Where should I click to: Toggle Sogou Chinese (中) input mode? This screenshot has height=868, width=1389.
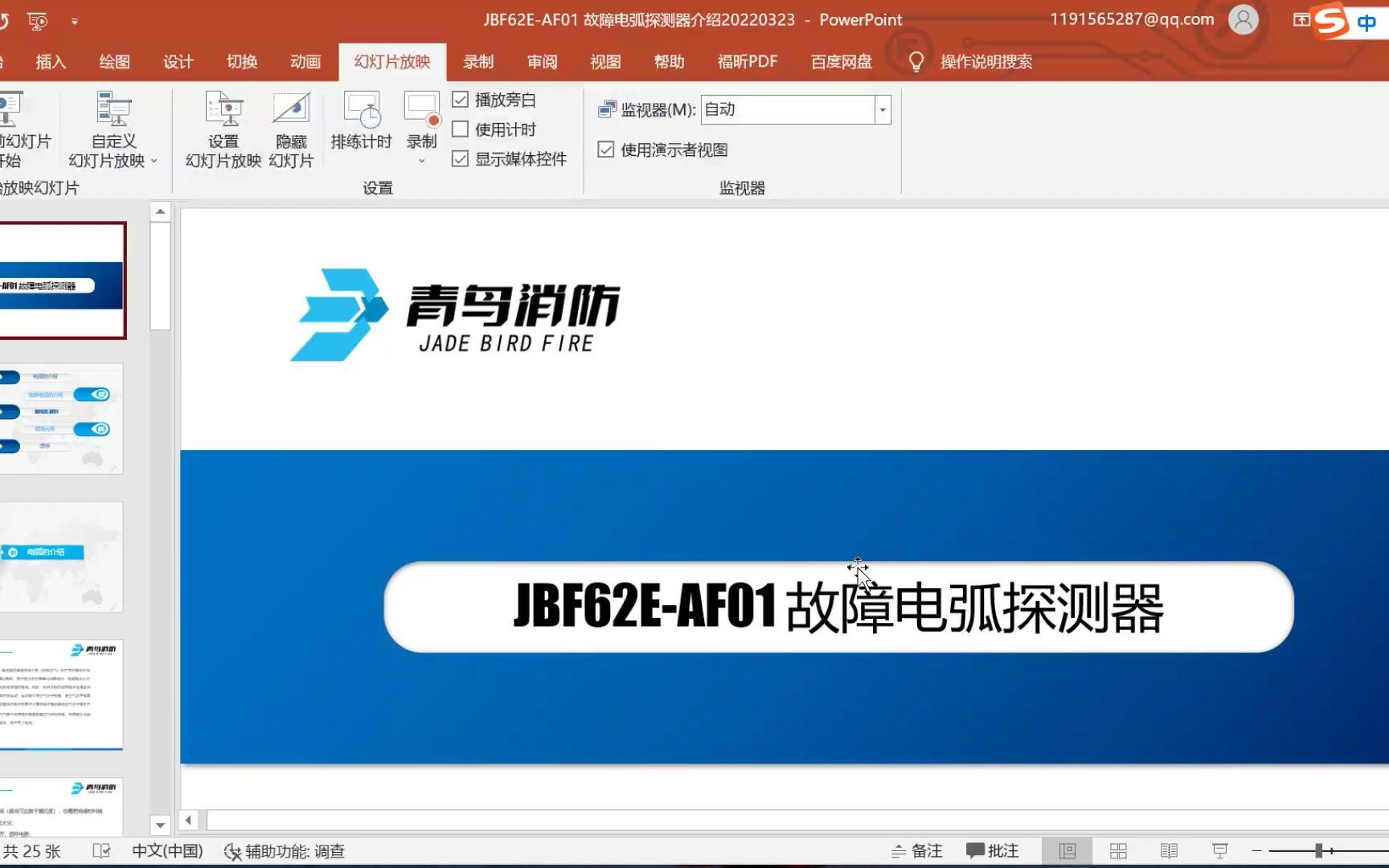pos(1366,23)
